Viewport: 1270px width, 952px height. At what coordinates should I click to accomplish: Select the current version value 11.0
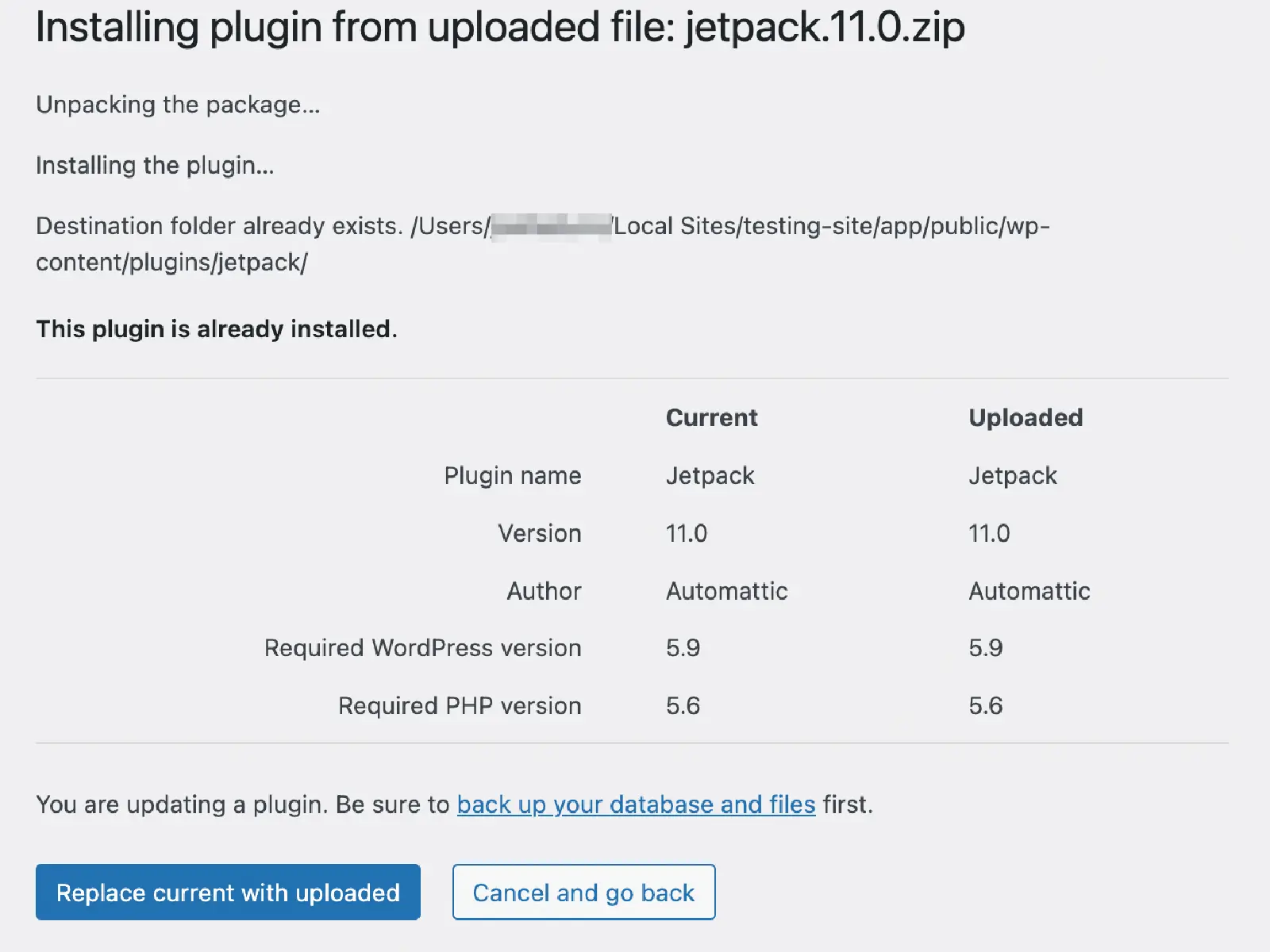pyautogui.click(x=687, y=532)
